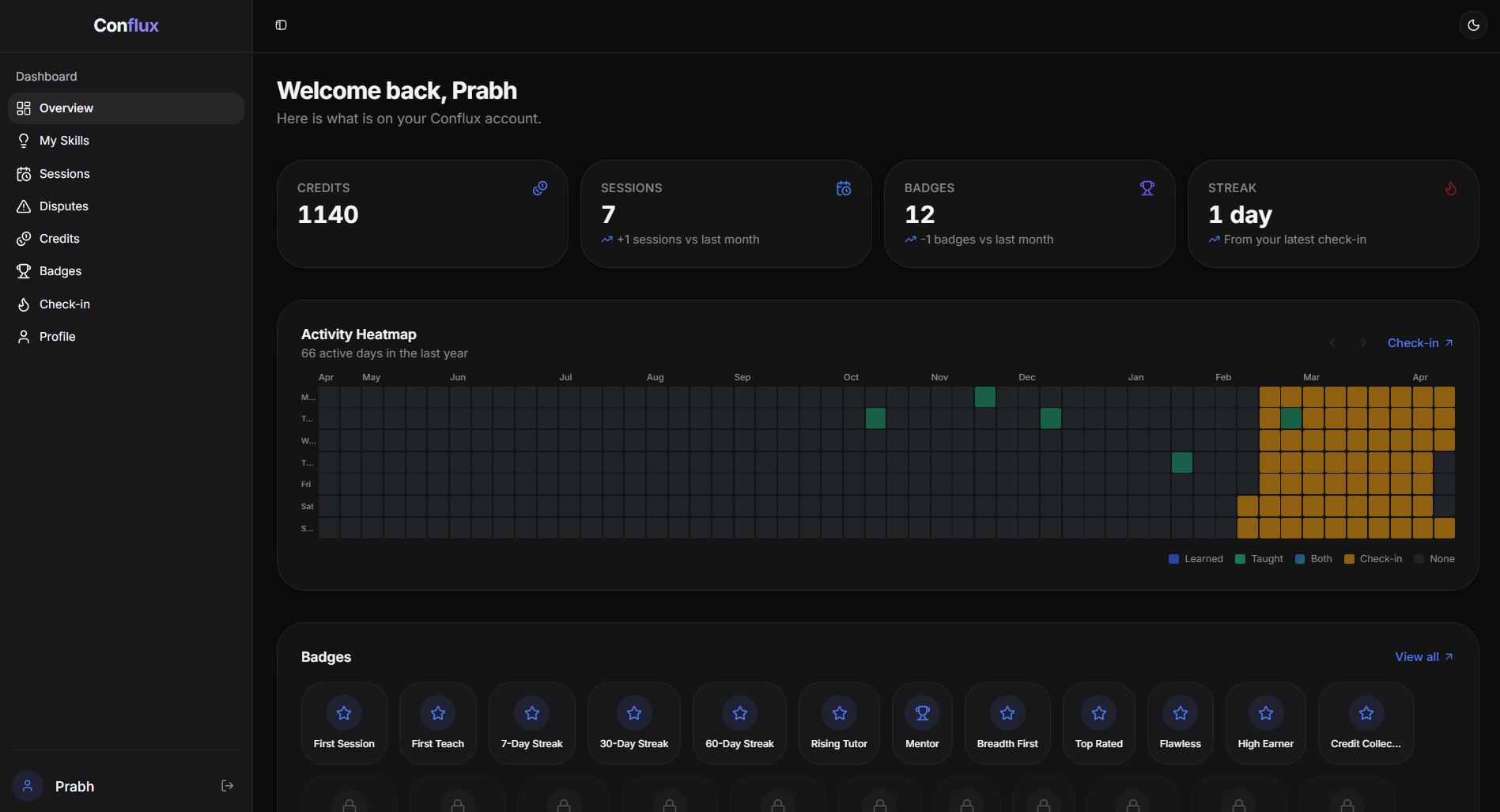Click the Credits value 1140
Image resolution: width=1500 pixels, height=812 pixels.
[328, 214]
